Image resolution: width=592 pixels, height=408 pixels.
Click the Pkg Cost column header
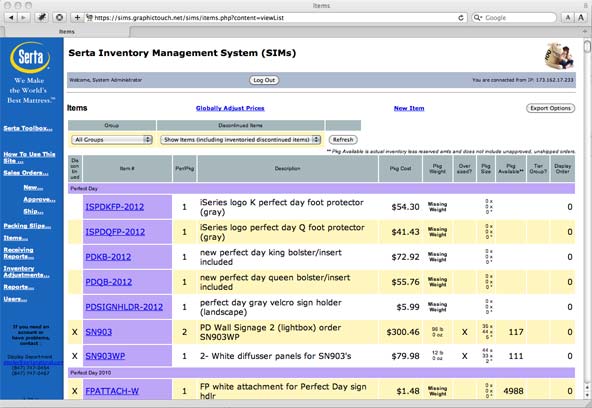[x=400, y=169]
